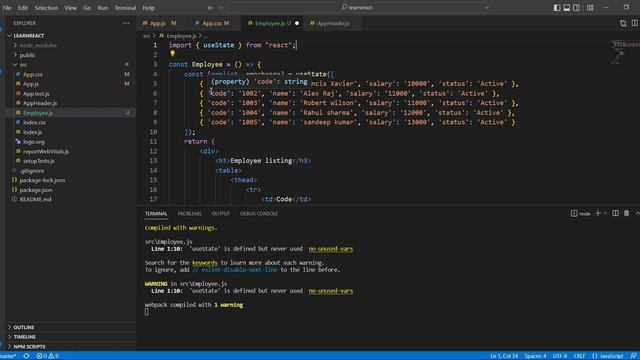Expand public folder
The height and width of the screenshot is (360, 640).
[x=27, y=55]
